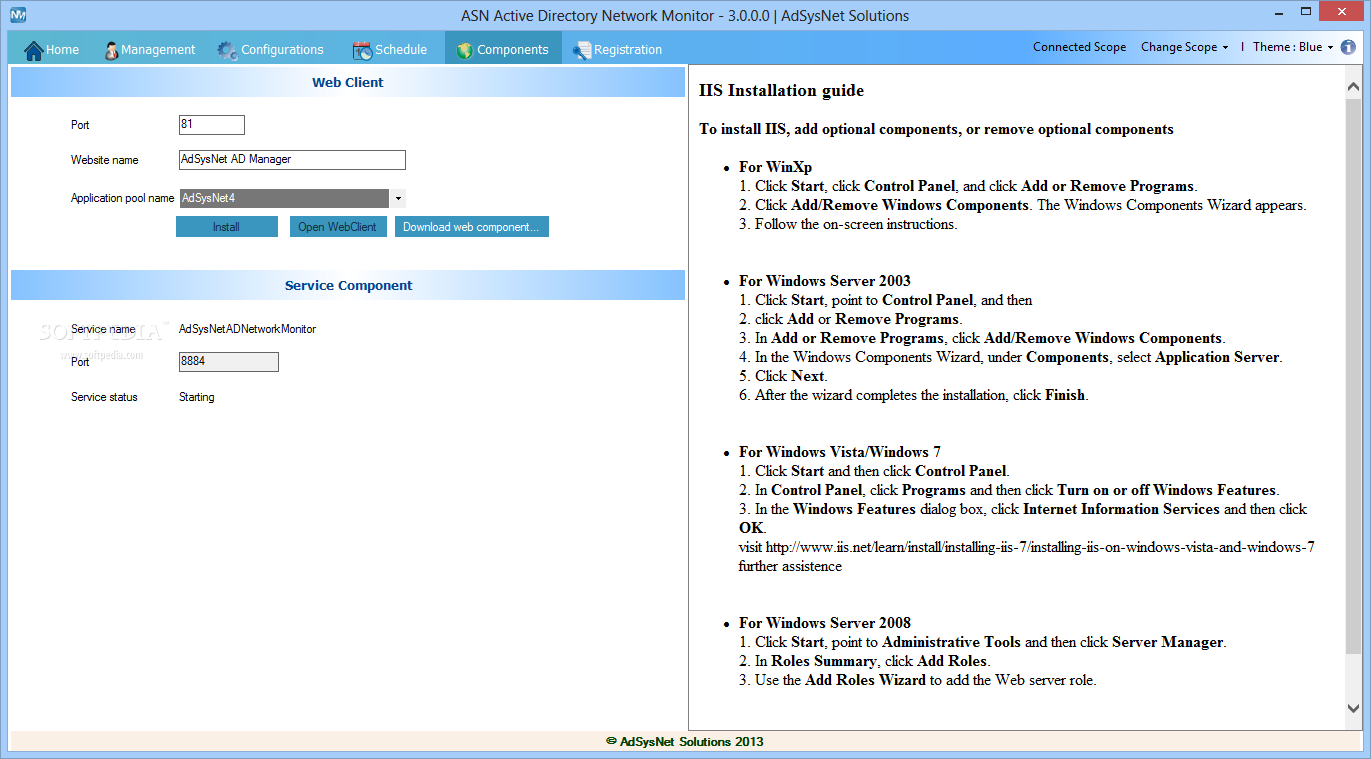Go to the Schedule tab
The width and height of the screenshot is (1371, 759).
click(x=390, y=50)
